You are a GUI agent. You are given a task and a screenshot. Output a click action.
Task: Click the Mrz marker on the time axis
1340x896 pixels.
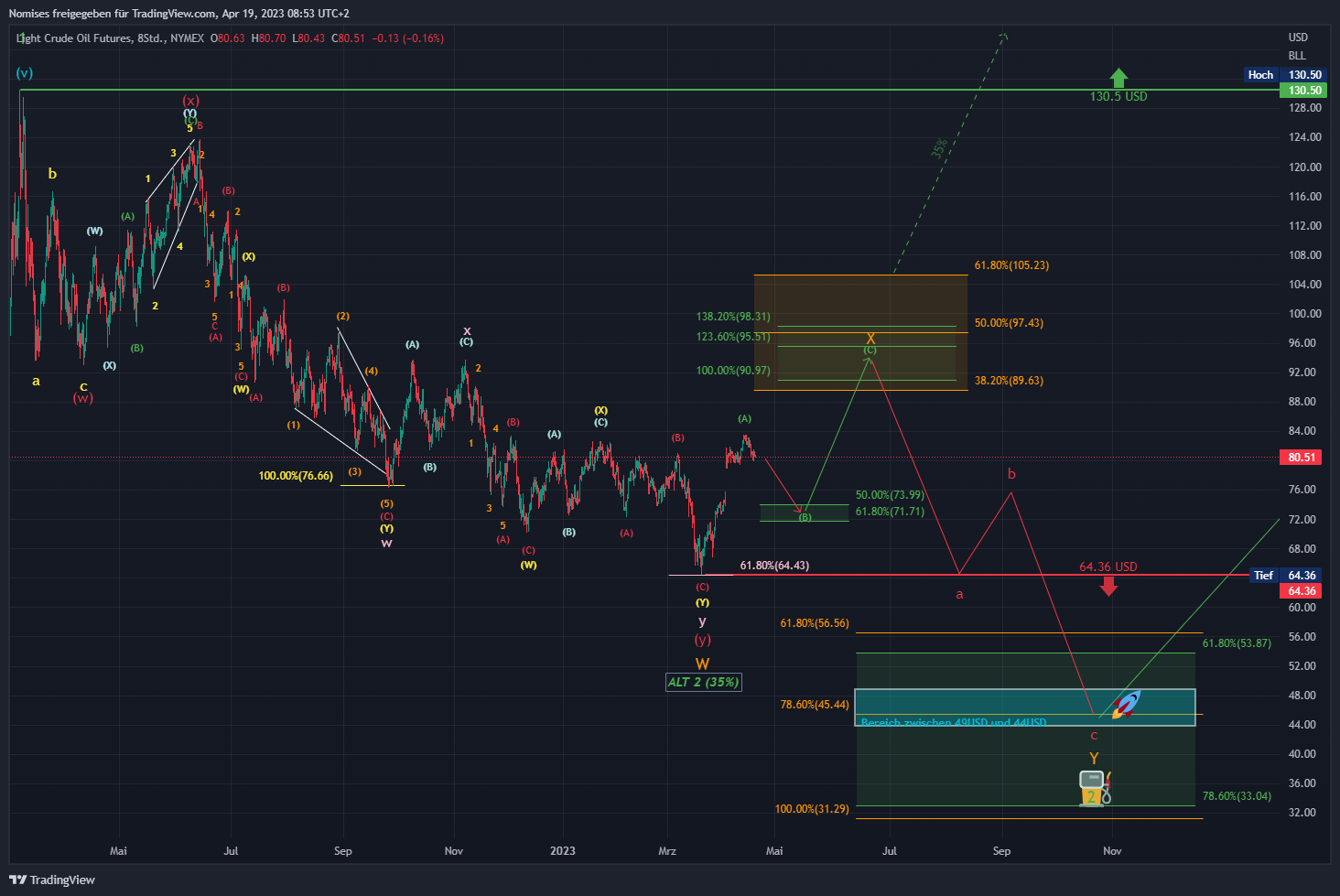coord(667,851)
